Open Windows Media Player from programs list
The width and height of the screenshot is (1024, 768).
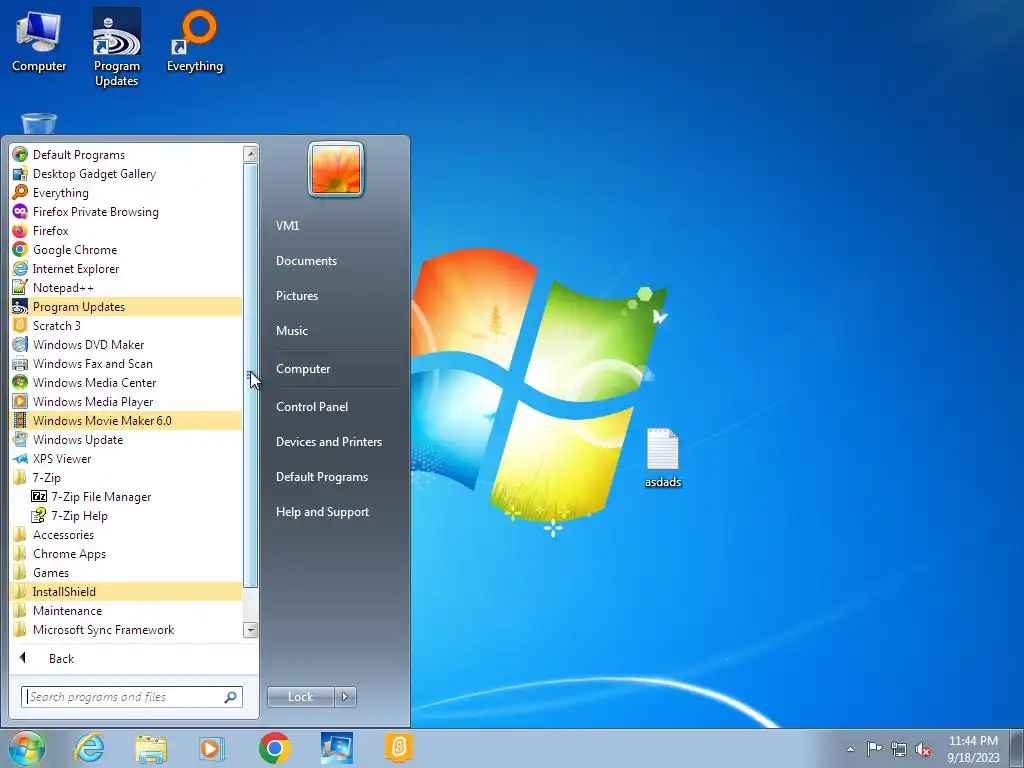pos(126,402)
